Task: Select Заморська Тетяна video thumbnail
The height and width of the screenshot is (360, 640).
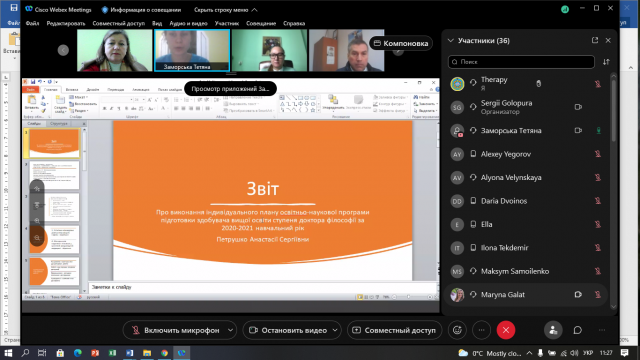Action: (192, 50)
